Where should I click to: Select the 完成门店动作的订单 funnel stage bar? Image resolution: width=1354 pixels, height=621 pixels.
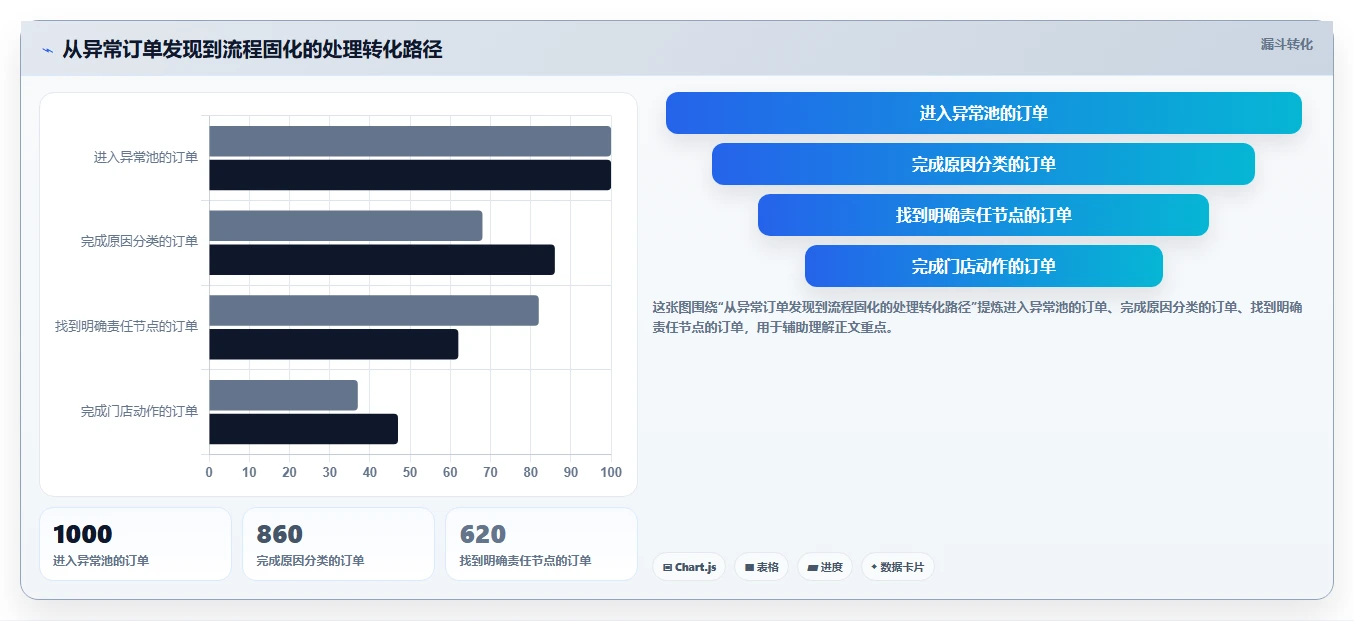pyautogui.click(x=983, y=266)
